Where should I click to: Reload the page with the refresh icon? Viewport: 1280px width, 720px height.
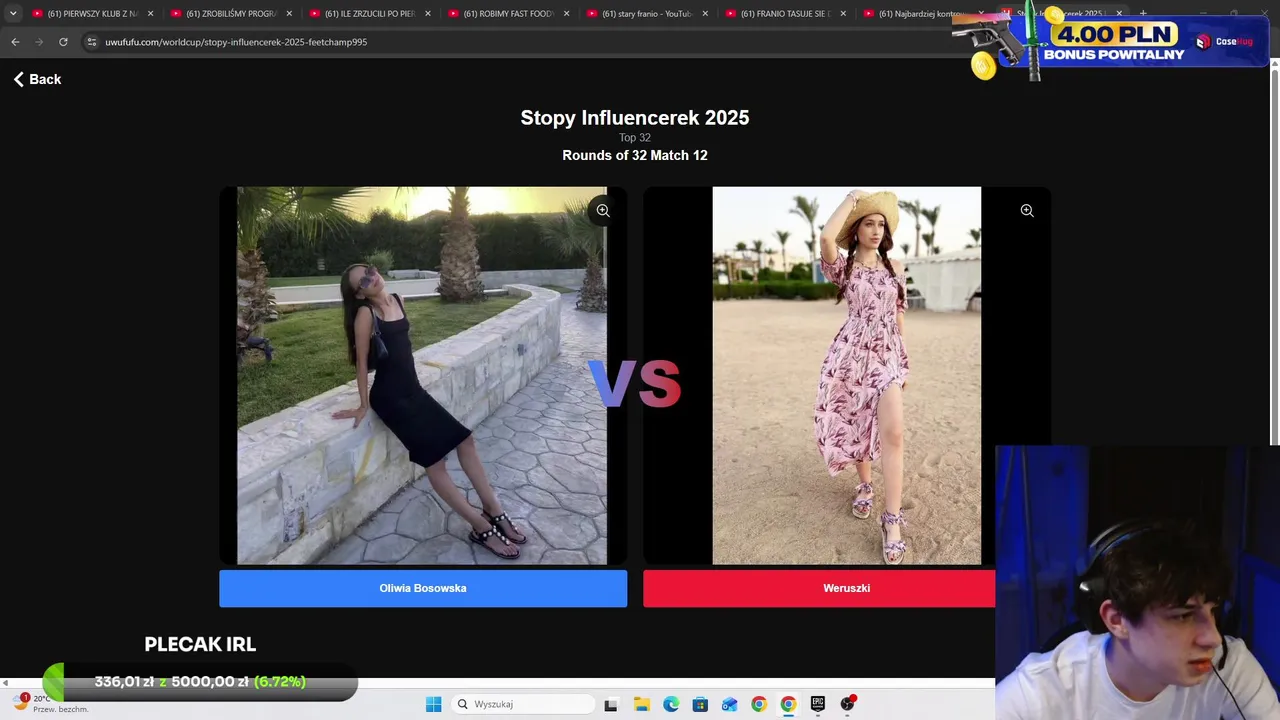tap(63, 42)
